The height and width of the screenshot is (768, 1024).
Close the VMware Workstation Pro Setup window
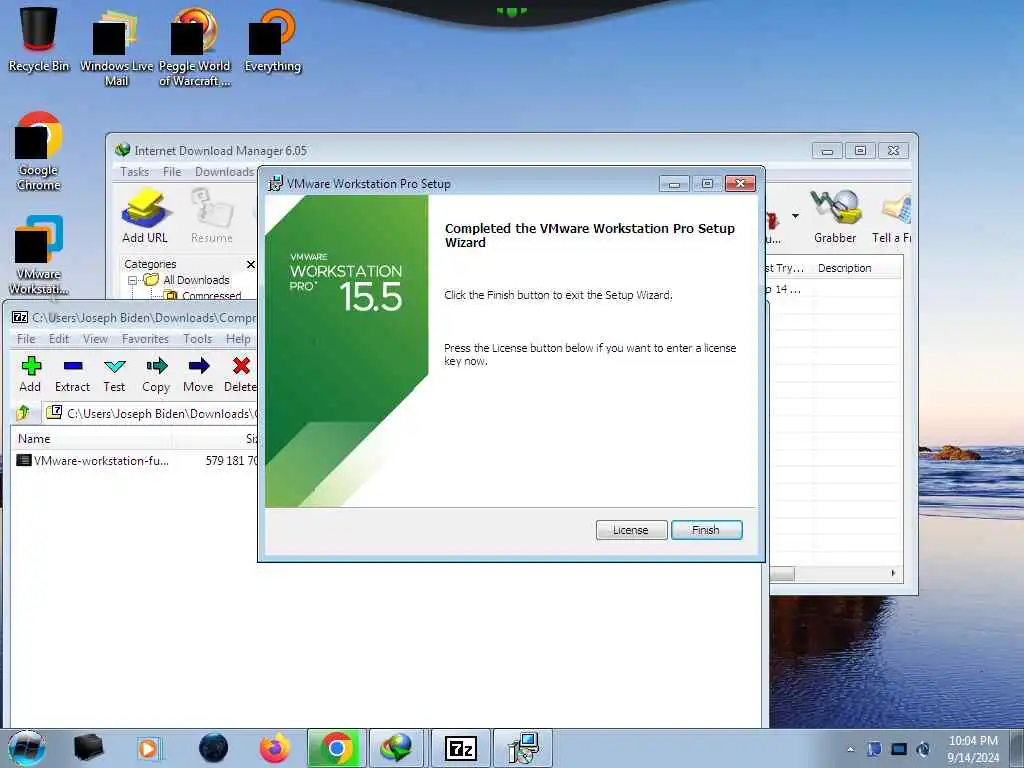click(741, 184)
